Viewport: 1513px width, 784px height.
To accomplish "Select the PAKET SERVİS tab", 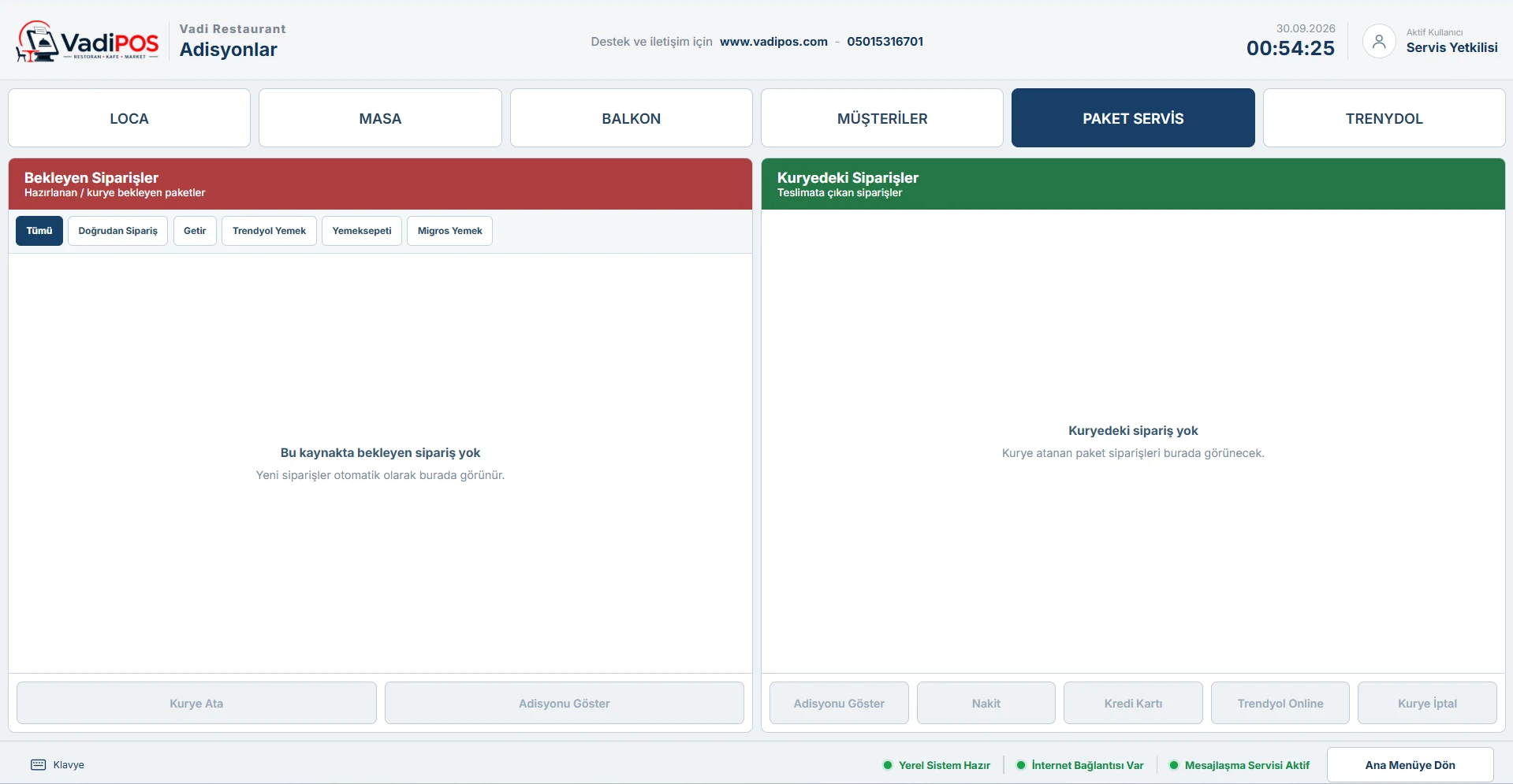I will [1133, 118].
